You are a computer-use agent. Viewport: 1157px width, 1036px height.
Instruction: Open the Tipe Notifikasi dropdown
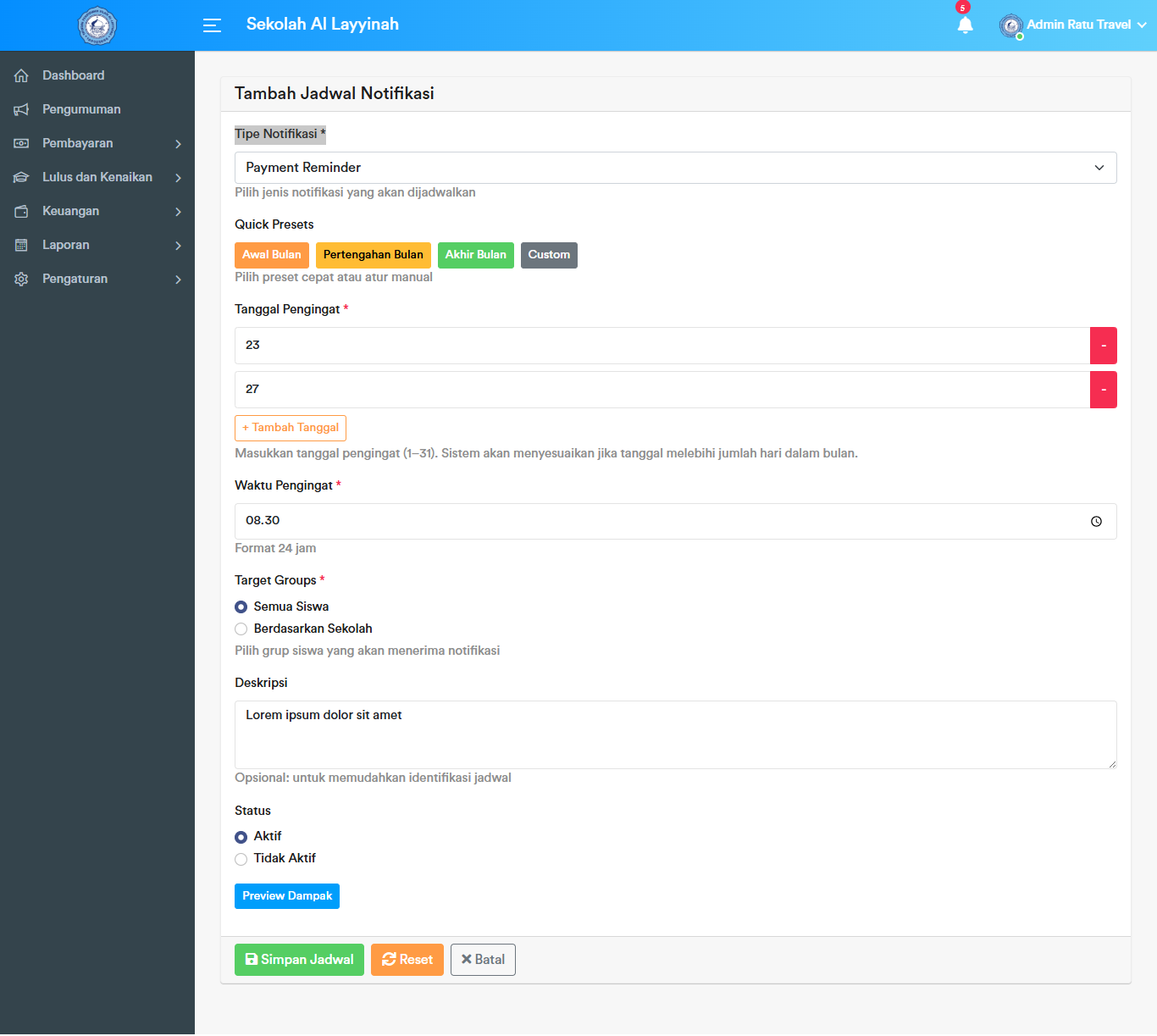(x=675, y=167)
